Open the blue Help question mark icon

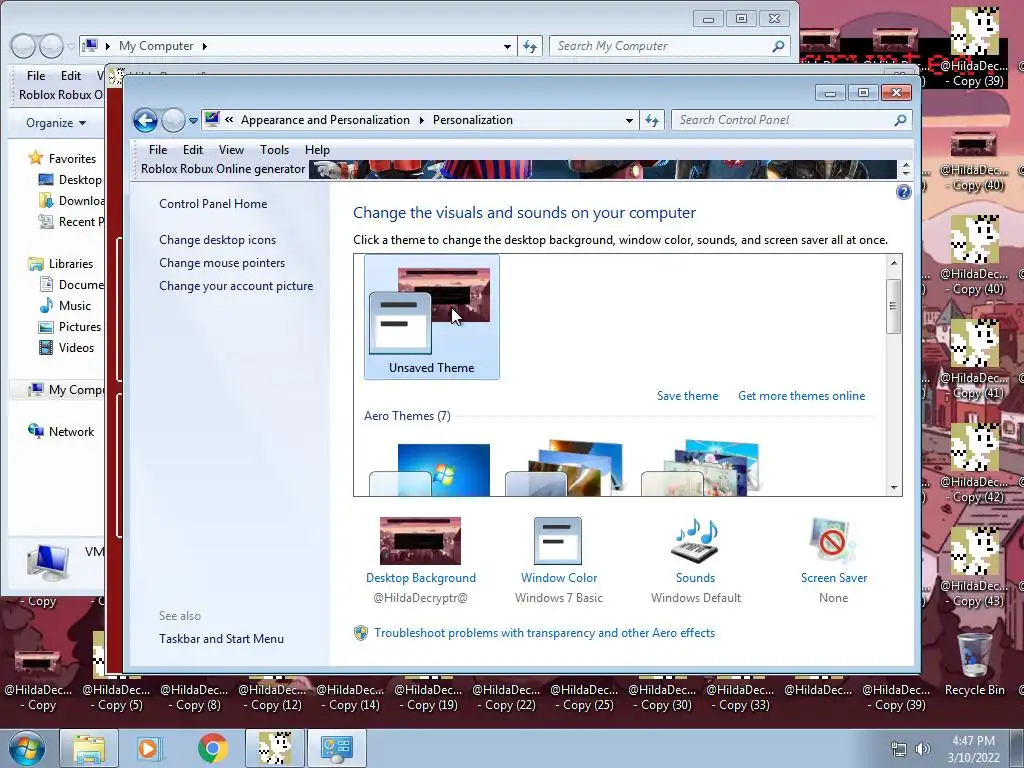coord(904,192)
